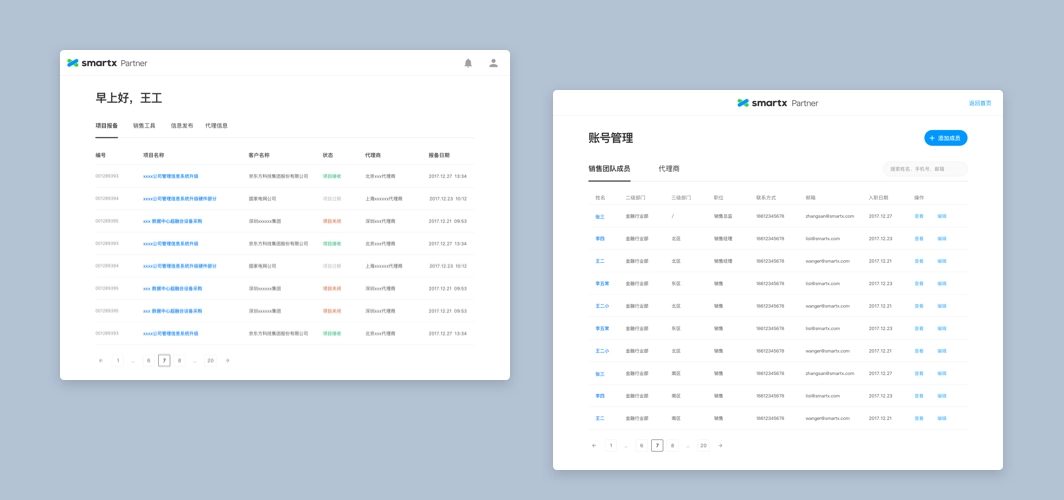
Task: Click the 返回首页 link
Action: 980,103
